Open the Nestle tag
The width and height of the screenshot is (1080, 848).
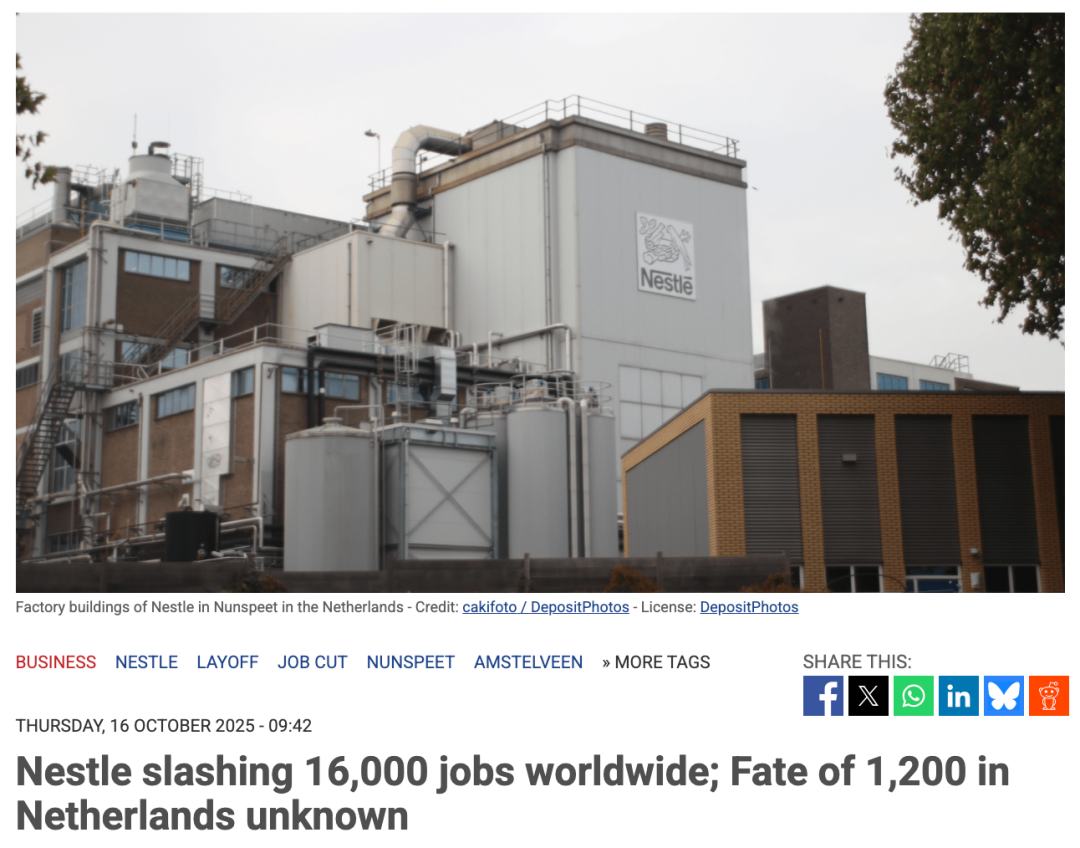pyautogui.click(x=147, y=662)
